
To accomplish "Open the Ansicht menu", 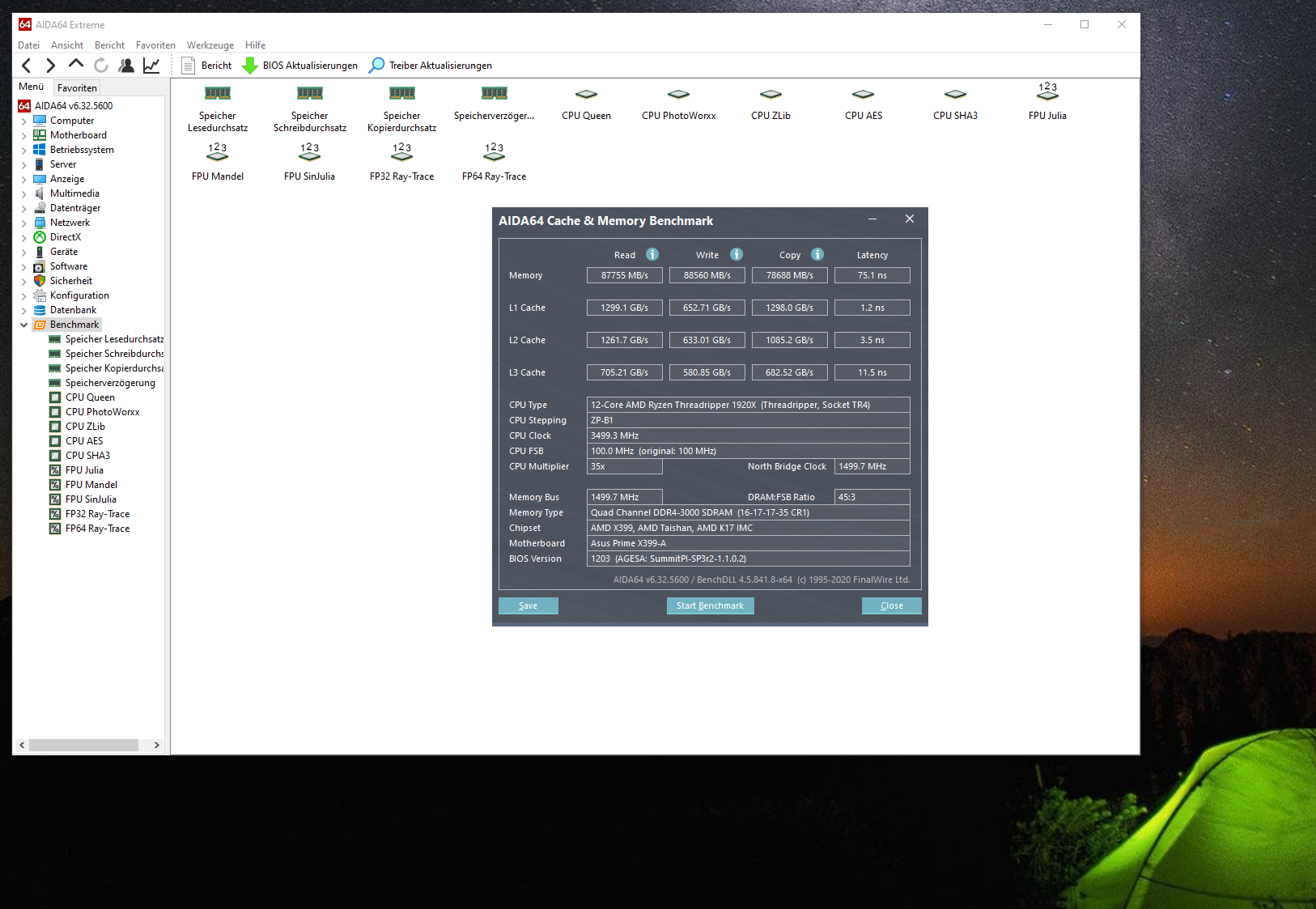I will coord(67,45).
